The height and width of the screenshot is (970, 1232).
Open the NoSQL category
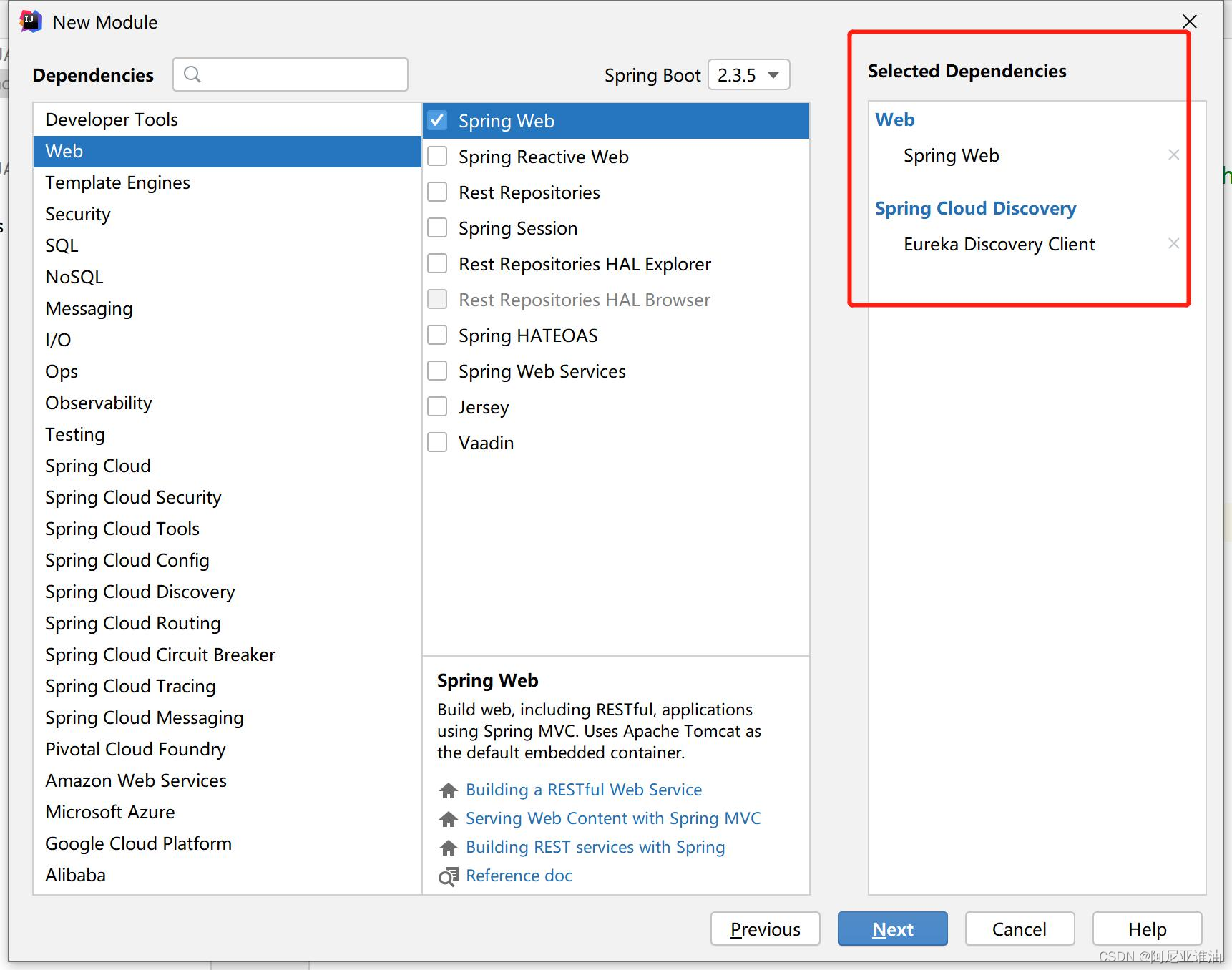pyautogui.click(x=228, y=277)
